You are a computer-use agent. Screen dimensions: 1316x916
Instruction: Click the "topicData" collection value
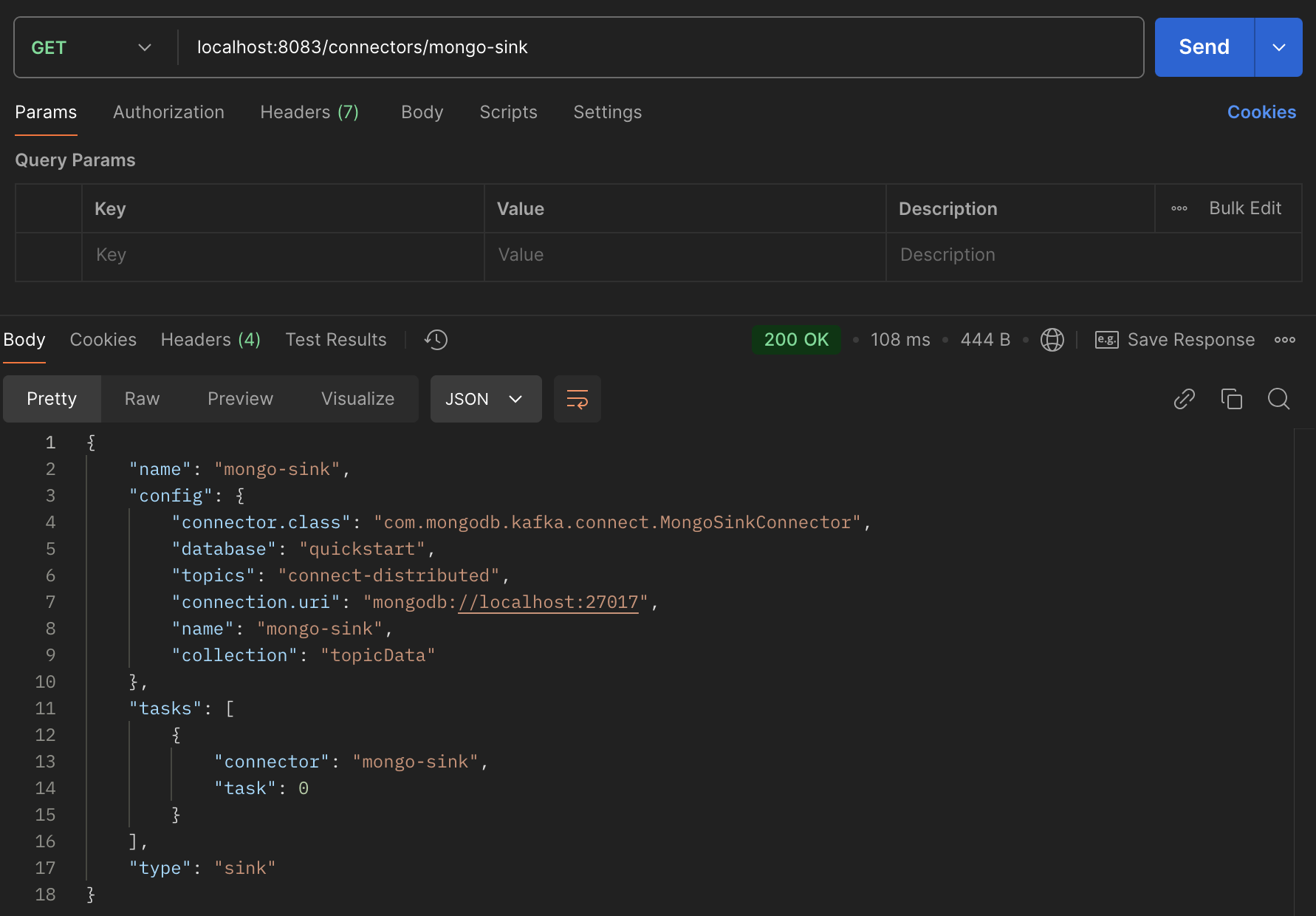tap(378, 656)
